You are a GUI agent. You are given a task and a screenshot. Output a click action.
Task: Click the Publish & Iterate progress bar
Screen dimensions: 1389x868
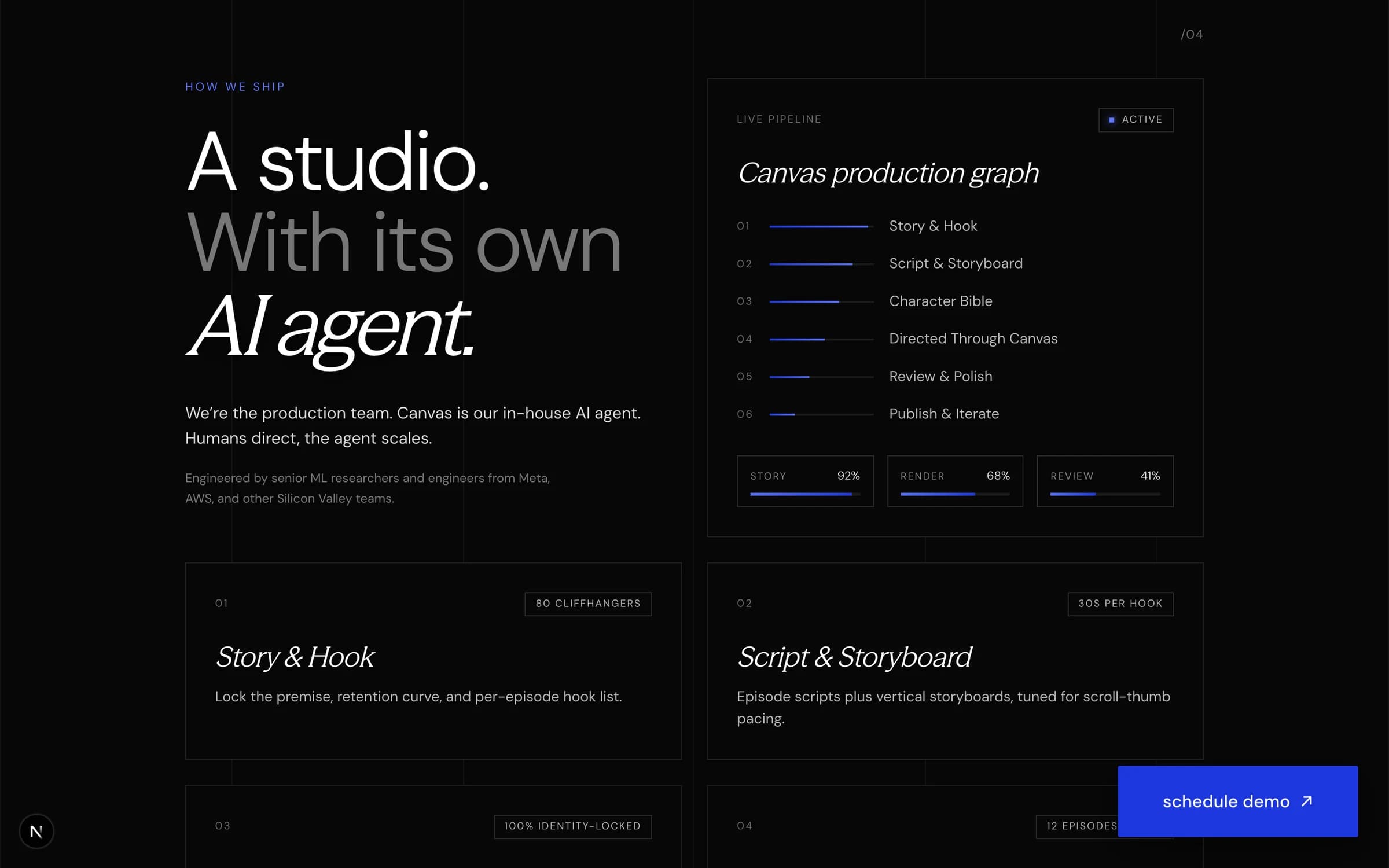point(821,415)
